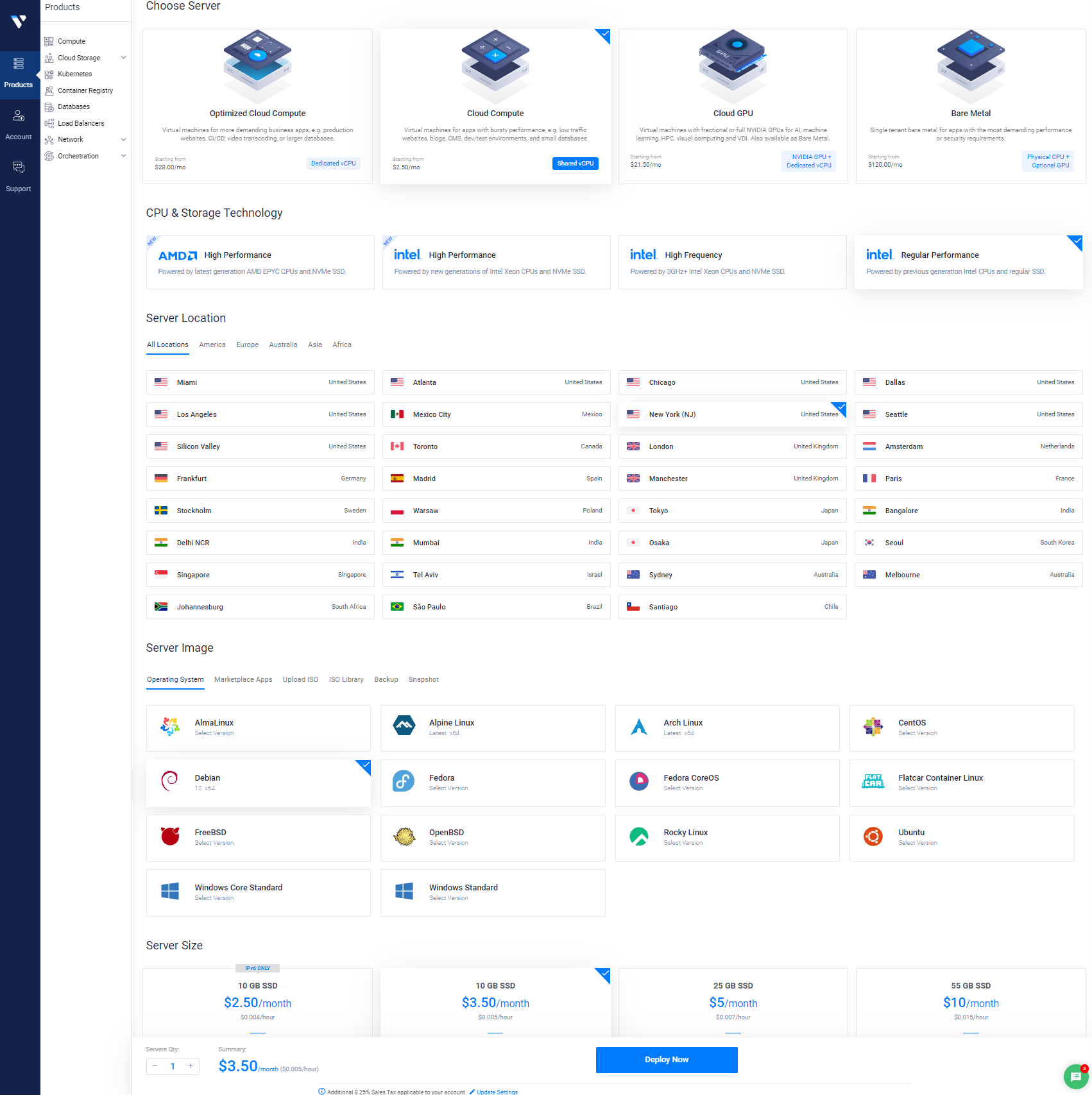The image size is (1092, 1095).
Task: Select the $5/month 25 GB SSD plan
Action: [x=733, y=1002]
